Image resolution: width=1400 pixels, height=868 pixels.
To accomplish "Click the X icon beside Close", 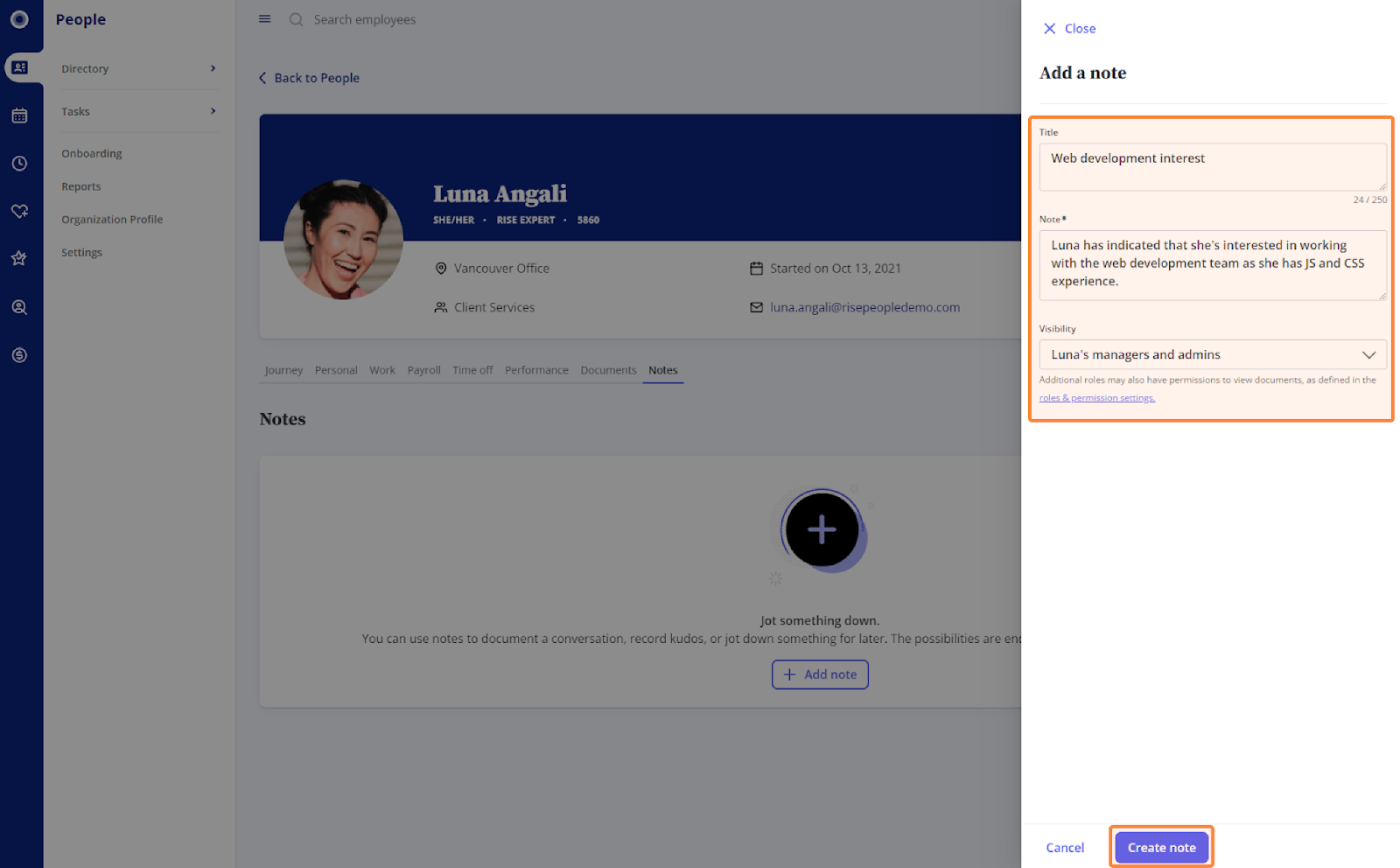I will pos(1050,29).
